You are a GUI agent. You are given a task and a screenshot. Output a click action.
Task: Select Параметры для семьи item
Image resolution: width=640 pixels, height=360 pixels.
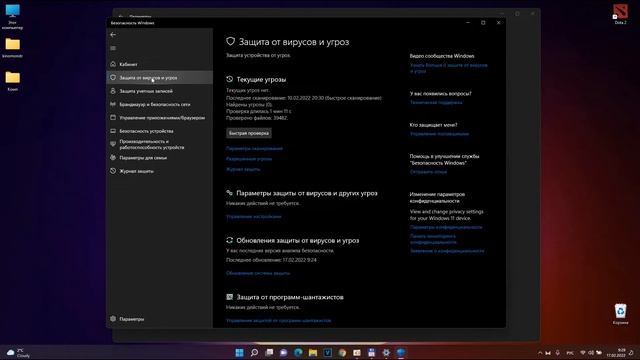(160, 158)
